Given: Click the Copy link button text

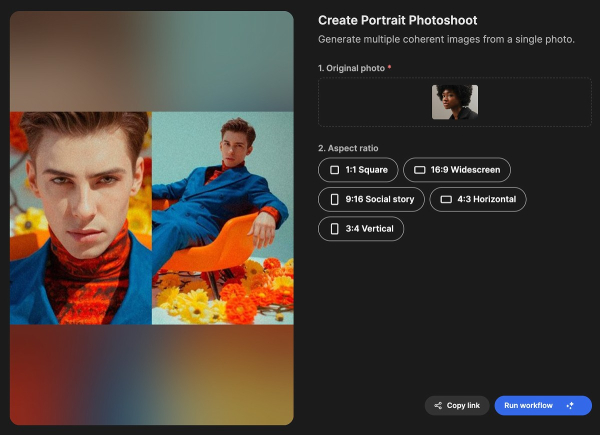Looking at the screenshot, I should 463,406.
